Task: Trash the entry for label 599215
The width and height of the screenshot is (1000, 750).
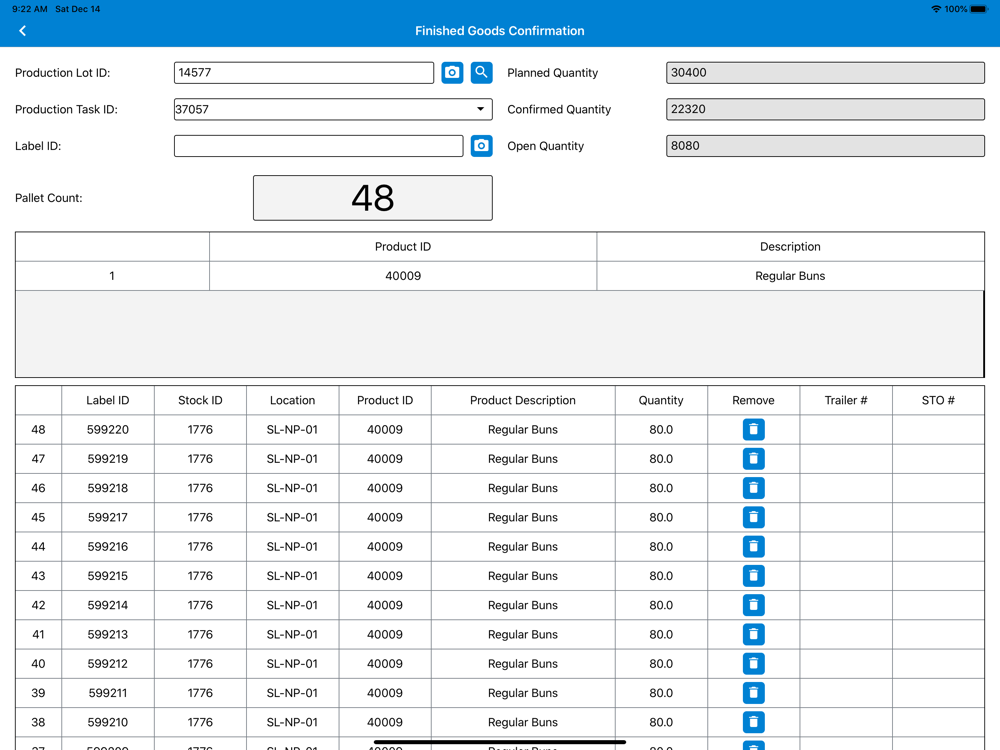Action: (753, 576)
